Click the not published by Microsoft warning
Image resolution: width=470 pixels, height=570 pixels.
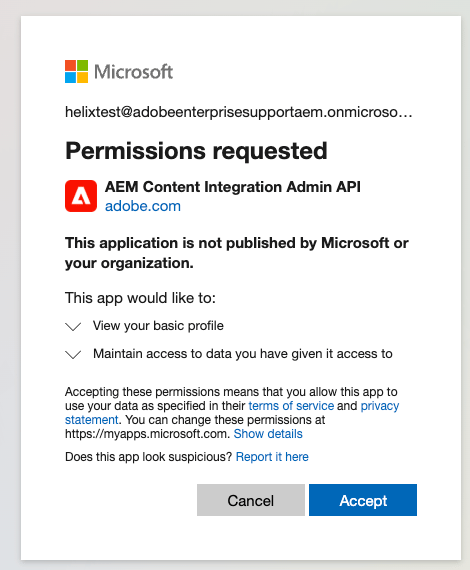pos(237,253)
